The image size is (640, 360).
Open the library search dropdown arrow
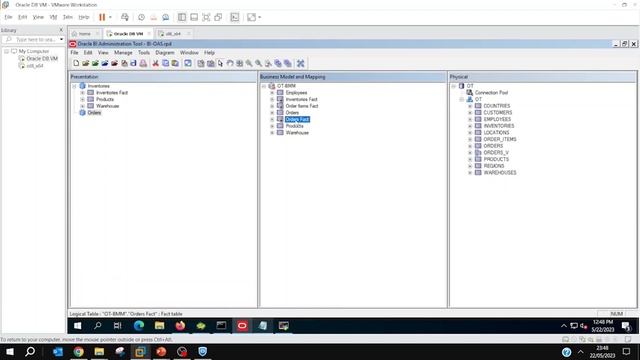tap(61, 40)
